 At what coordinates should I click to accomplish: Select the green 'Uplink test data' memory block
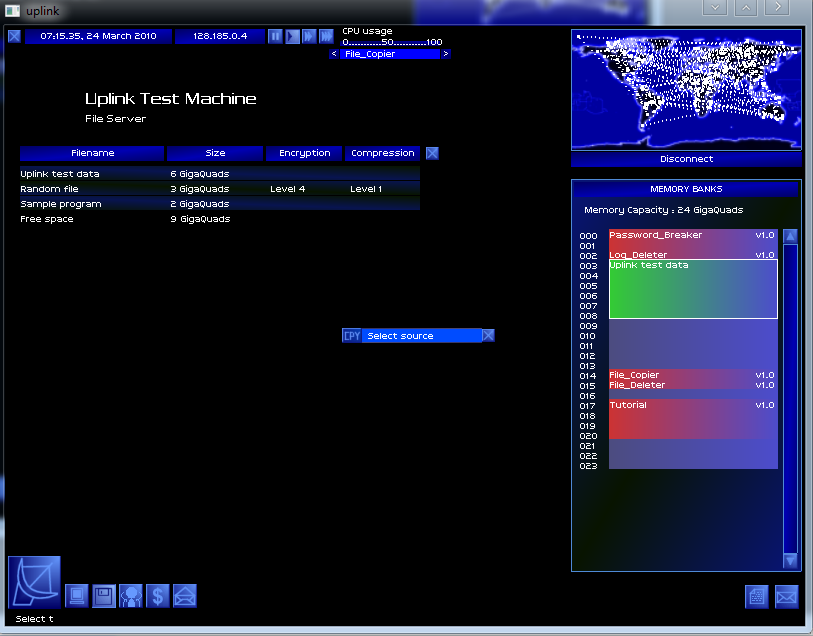[x=693, y=289]
